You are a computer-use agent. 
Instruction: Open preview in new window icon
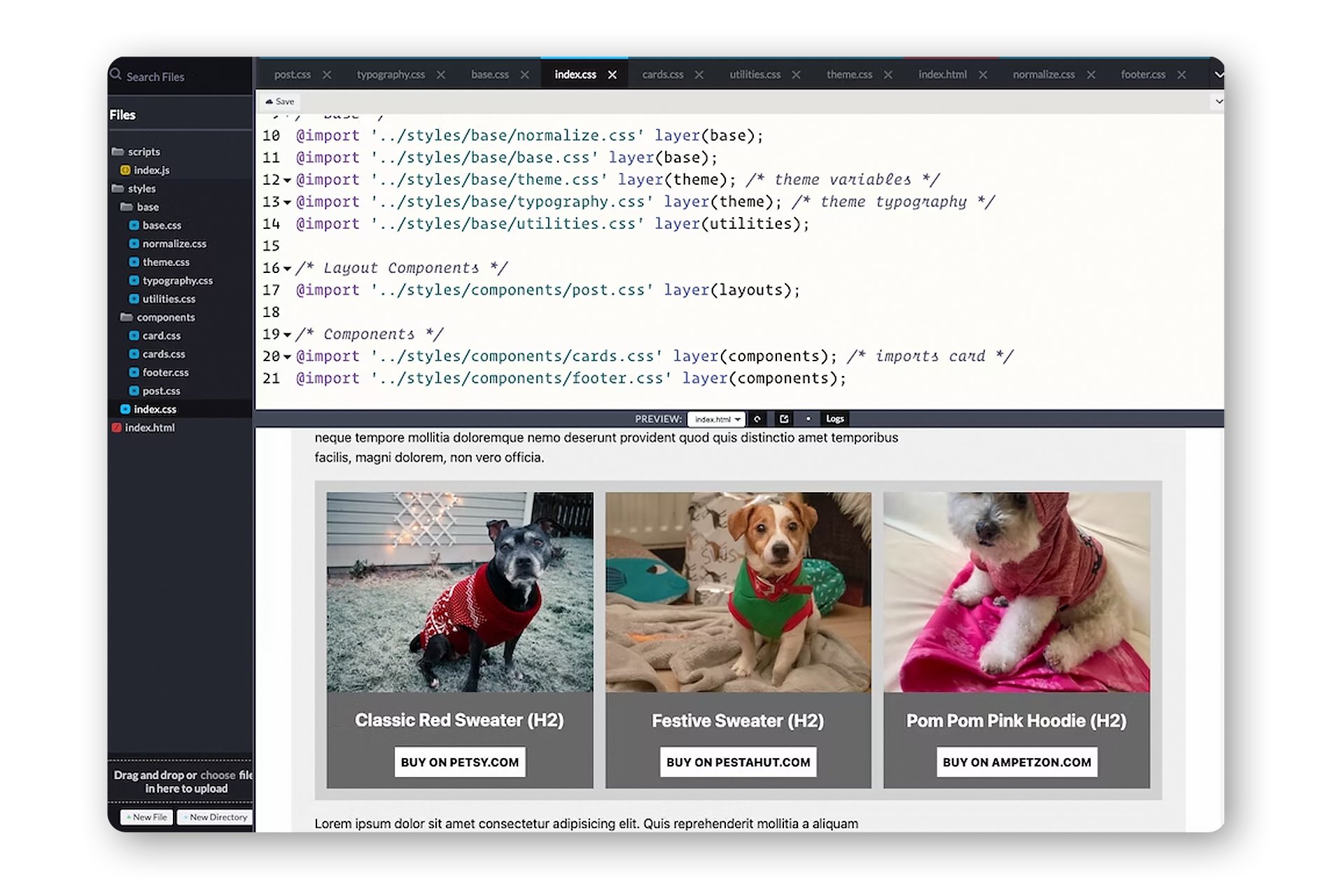784,419
